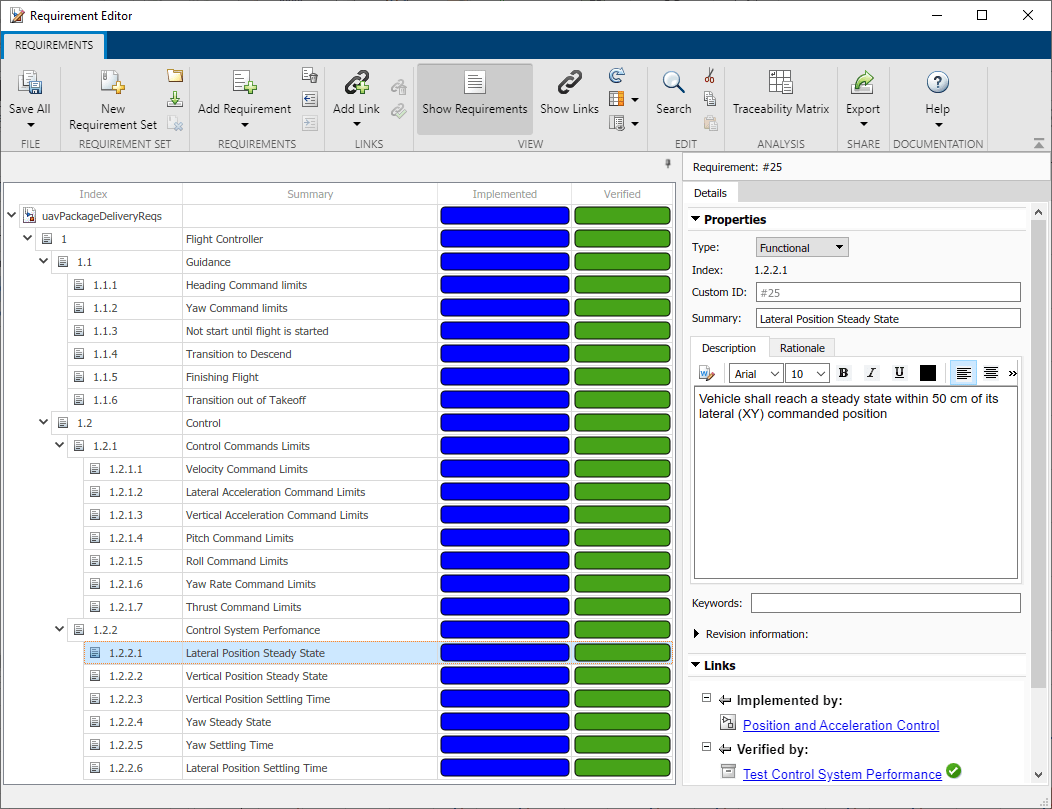The width and height of the screenshot is (1052, 809).
Task: Click the Search magnifier icon
Action: (673, 84)
